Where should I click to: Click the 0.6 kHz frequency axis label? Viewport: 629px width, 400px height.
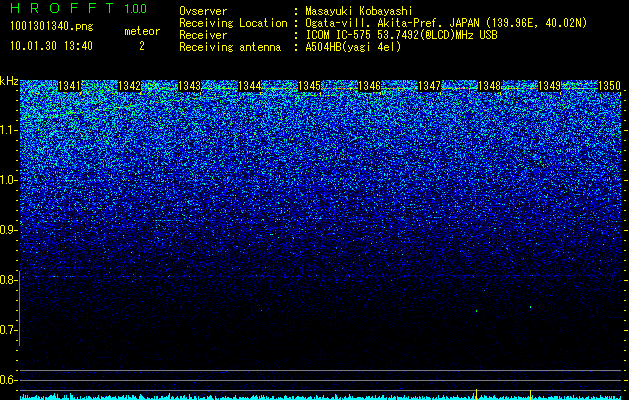8,380
